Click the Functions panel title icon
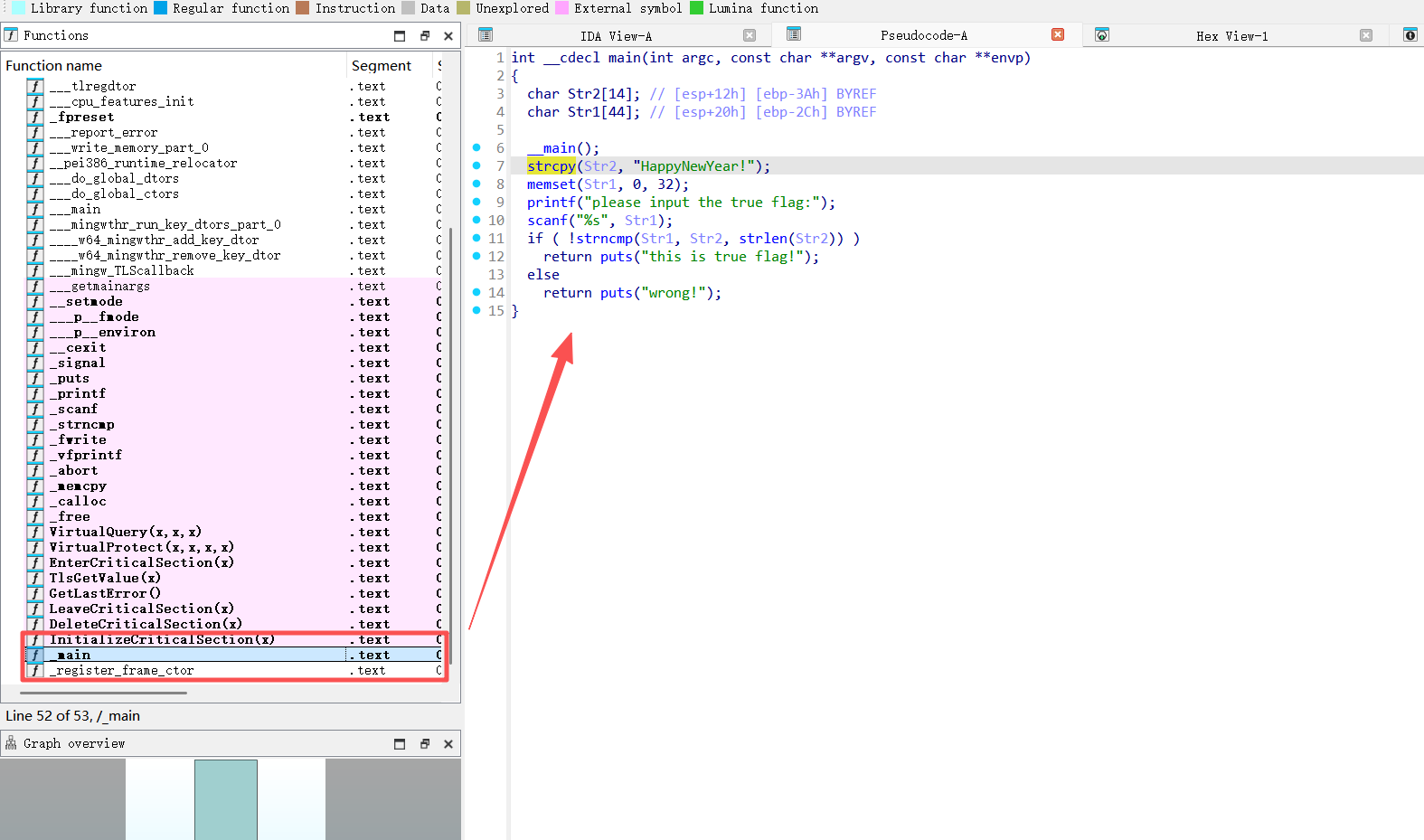1424x840 pixels. [x=11, y=35]
